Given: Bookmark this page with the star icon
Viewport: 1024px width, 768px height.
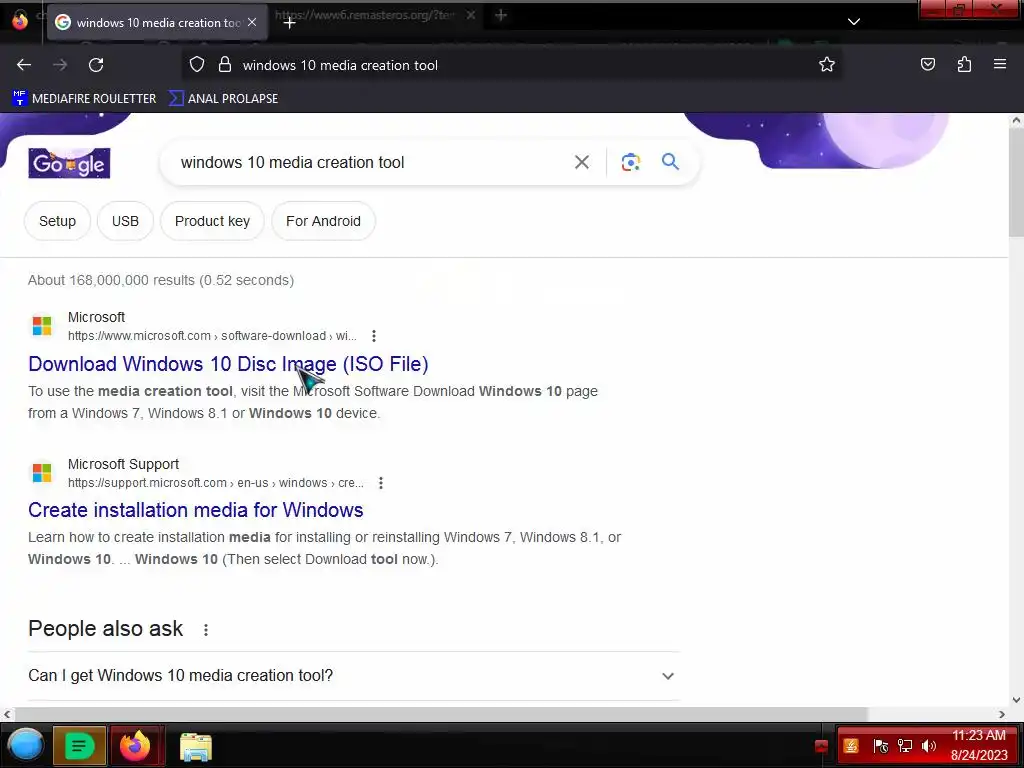Looking at the screenshot, I should click(x=827, y=65).
